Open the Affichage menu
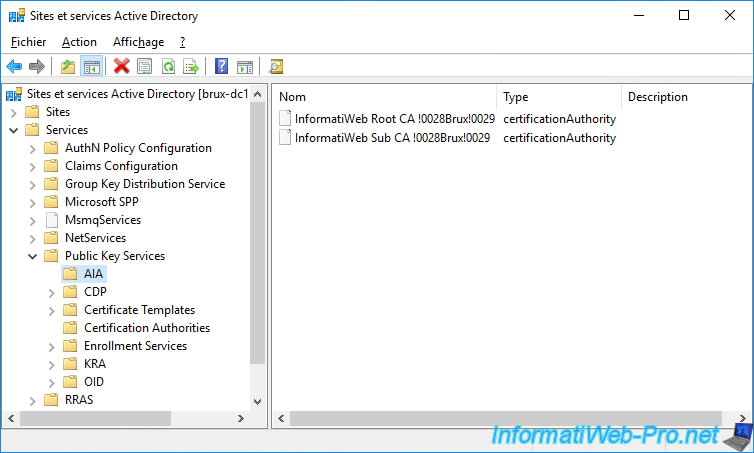754x453 pixels. 138,42
